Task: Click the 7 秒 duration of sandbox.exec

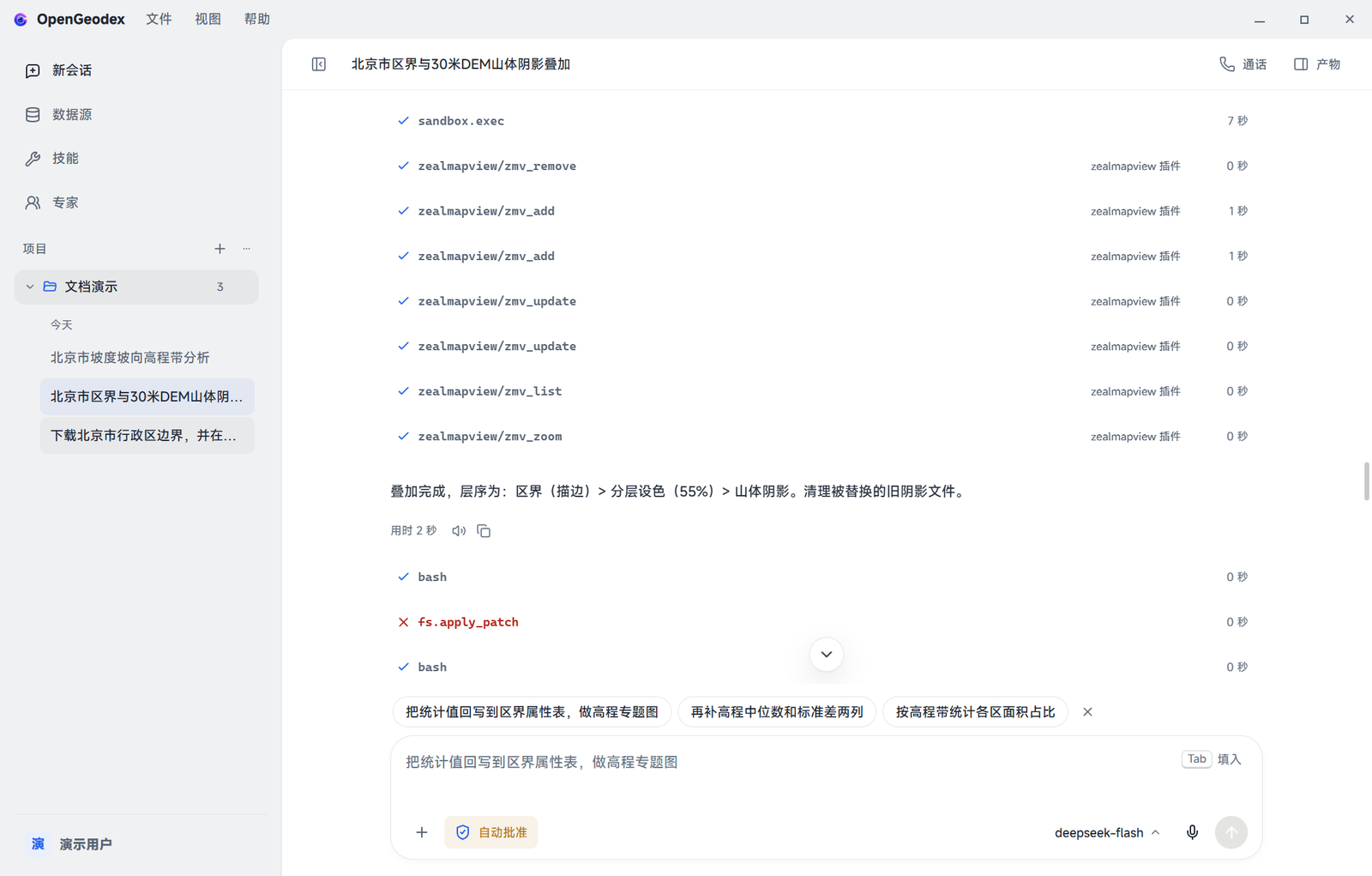Action: coord(1237,121)
